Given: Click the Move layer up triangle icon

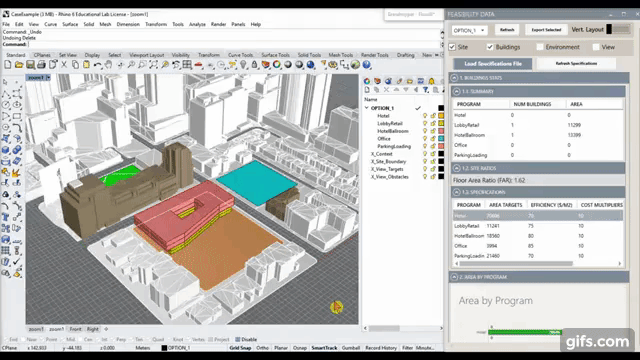Looking at the screenshot, I should (x=396, y=90).
